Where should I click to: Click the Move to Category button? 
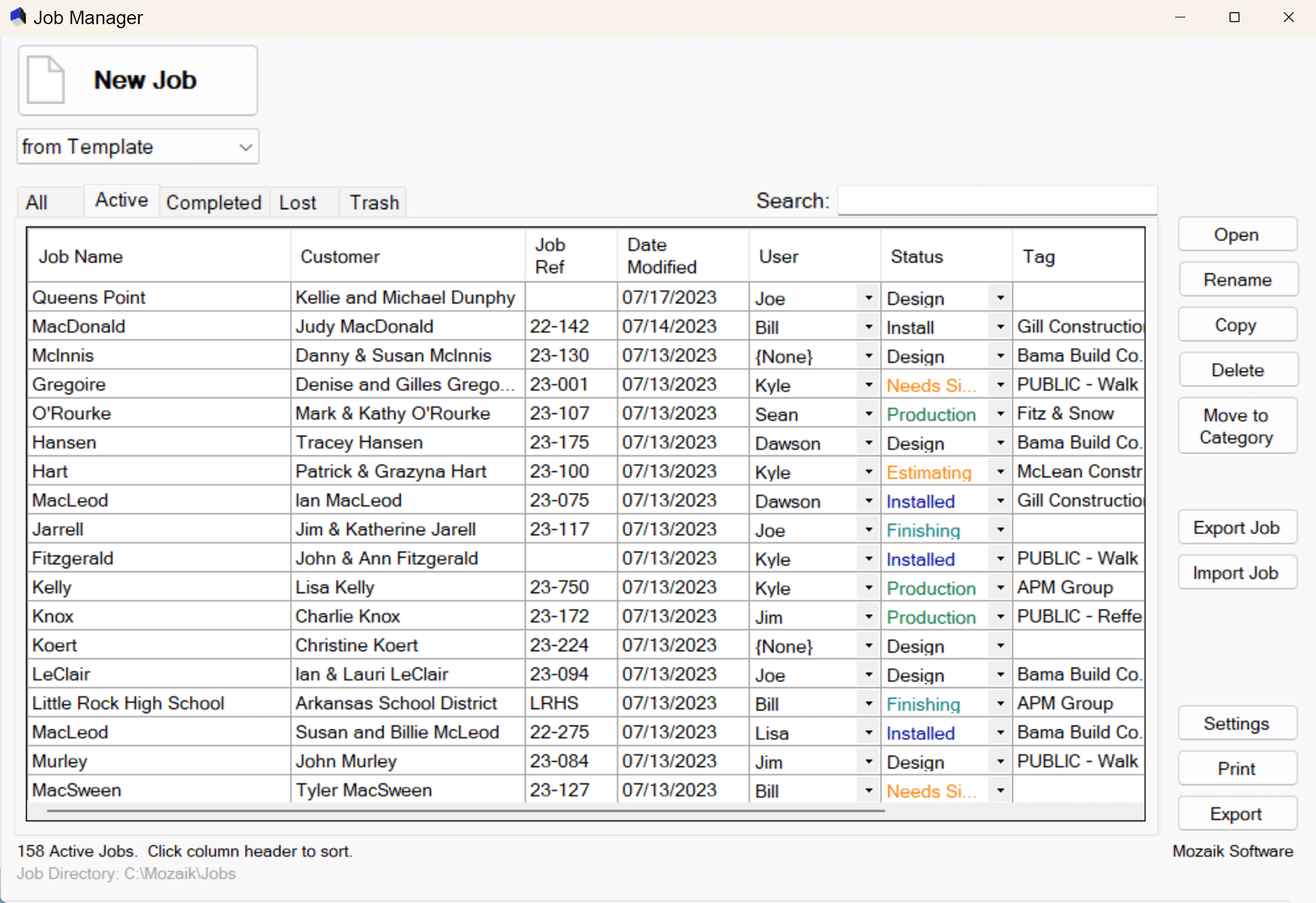coord(1236,426)
